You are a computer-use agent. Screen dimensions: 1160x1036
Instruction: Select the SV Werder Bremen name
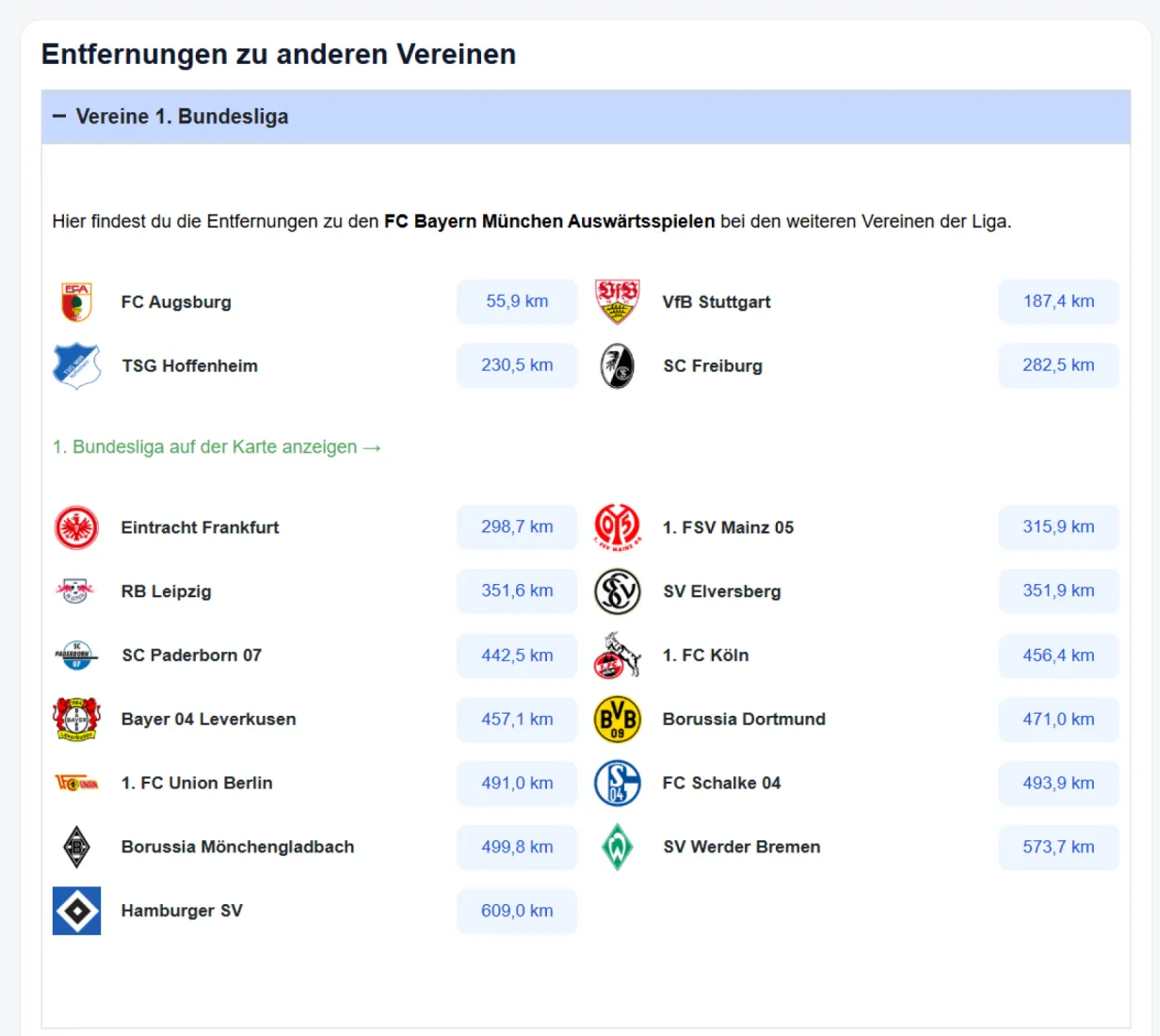(742, 848)
